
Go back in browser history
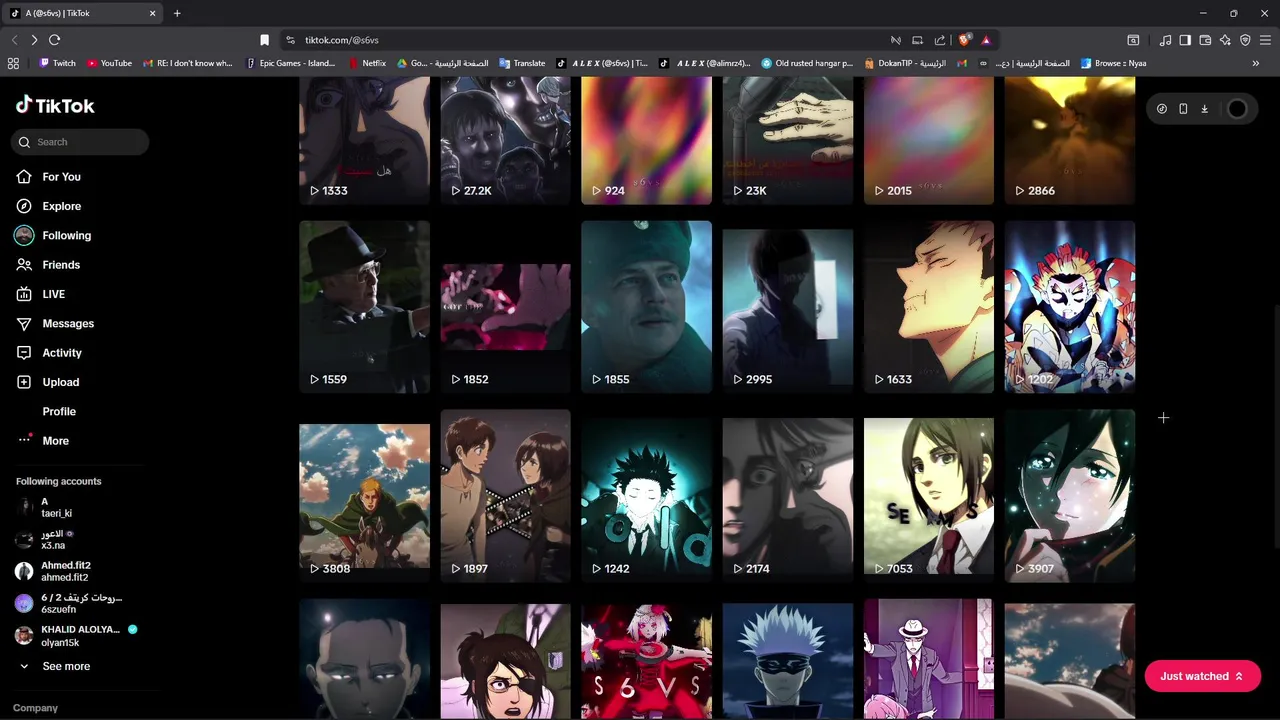click(x=14, y=40)
